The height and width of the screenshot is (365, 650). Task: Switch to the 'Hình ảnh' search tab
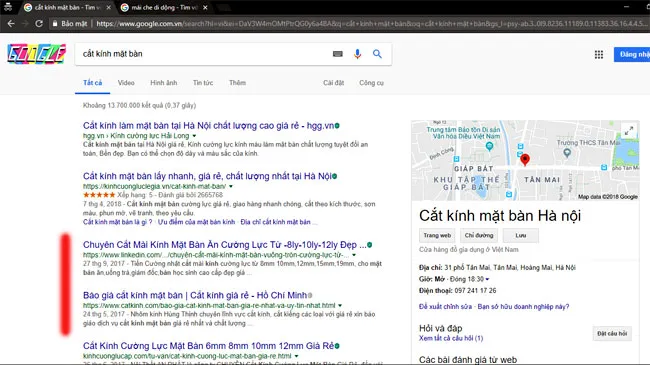[x=164, y=83]
